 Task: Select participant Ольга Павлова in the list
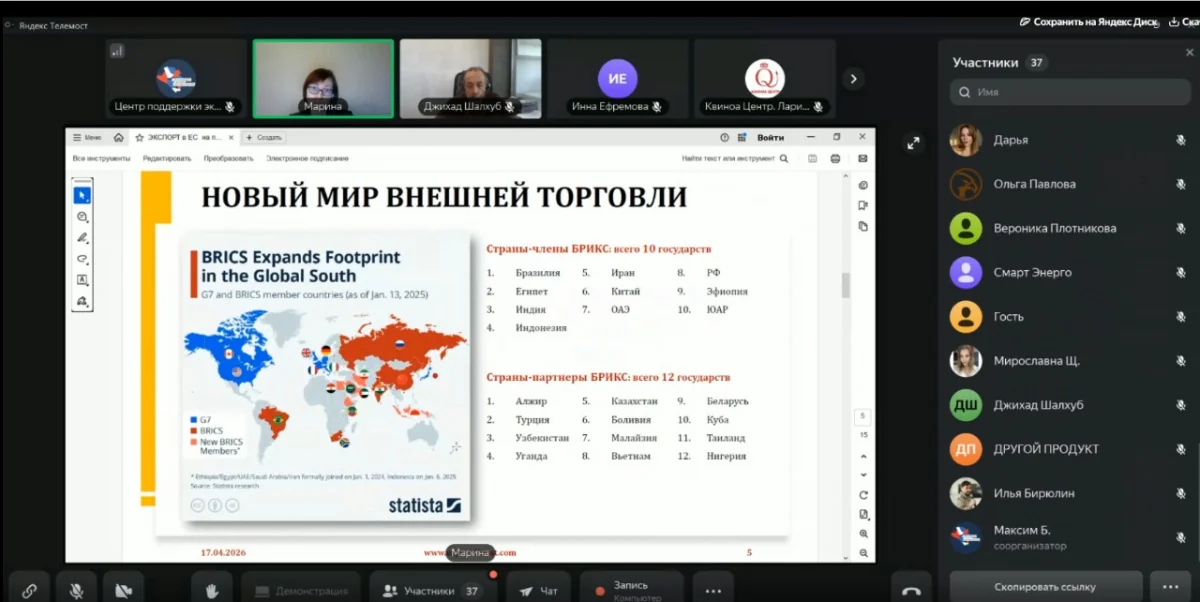(x=1069, y=185)
